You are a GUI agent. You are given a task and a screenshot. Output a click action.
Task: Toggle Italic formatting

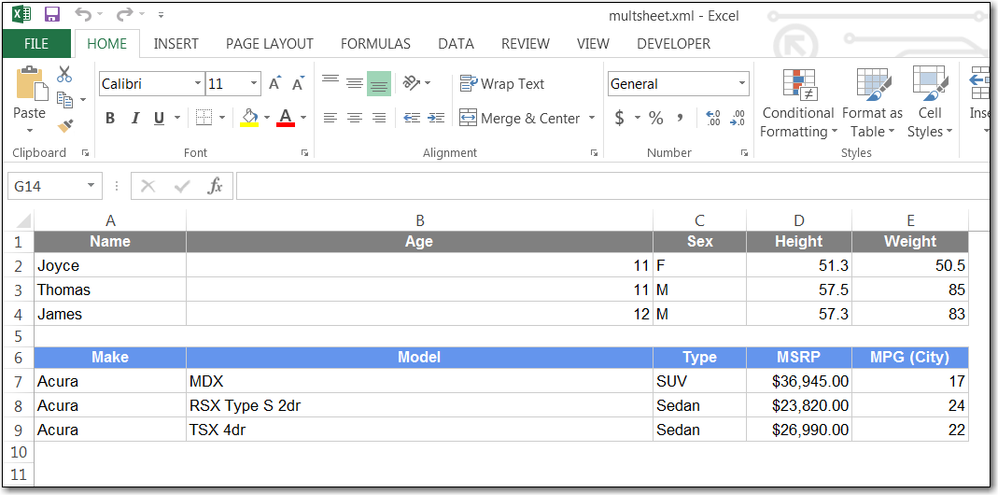pos(135,118)
